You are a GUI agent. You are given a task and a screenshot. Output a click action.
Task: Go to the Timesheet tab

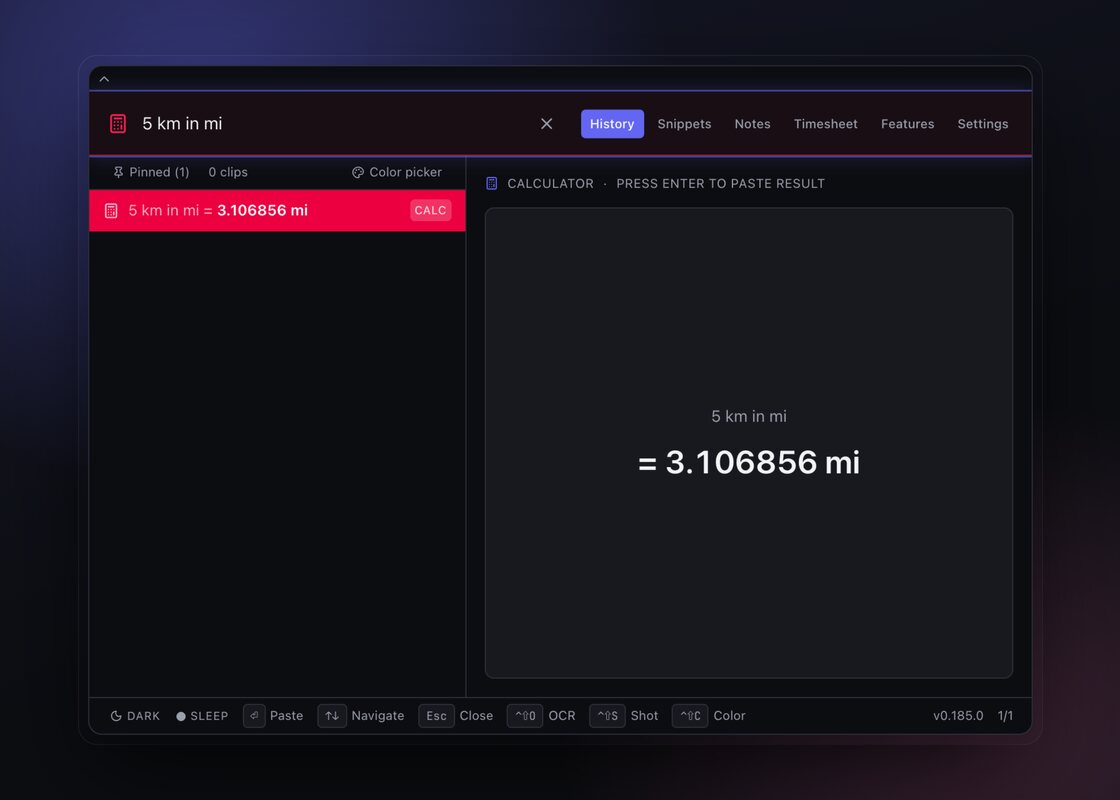(x=826, y=124)
